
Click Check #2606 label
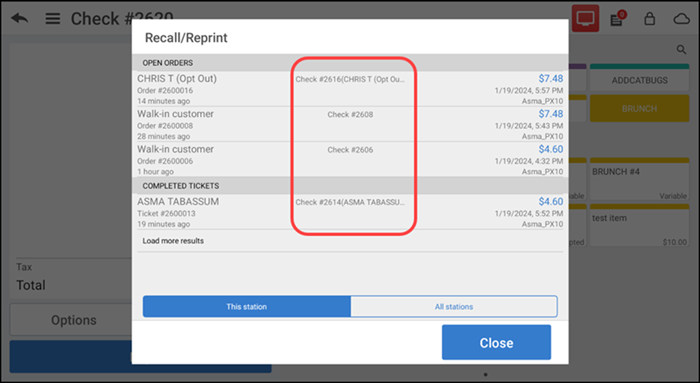[x=350, y=150]
